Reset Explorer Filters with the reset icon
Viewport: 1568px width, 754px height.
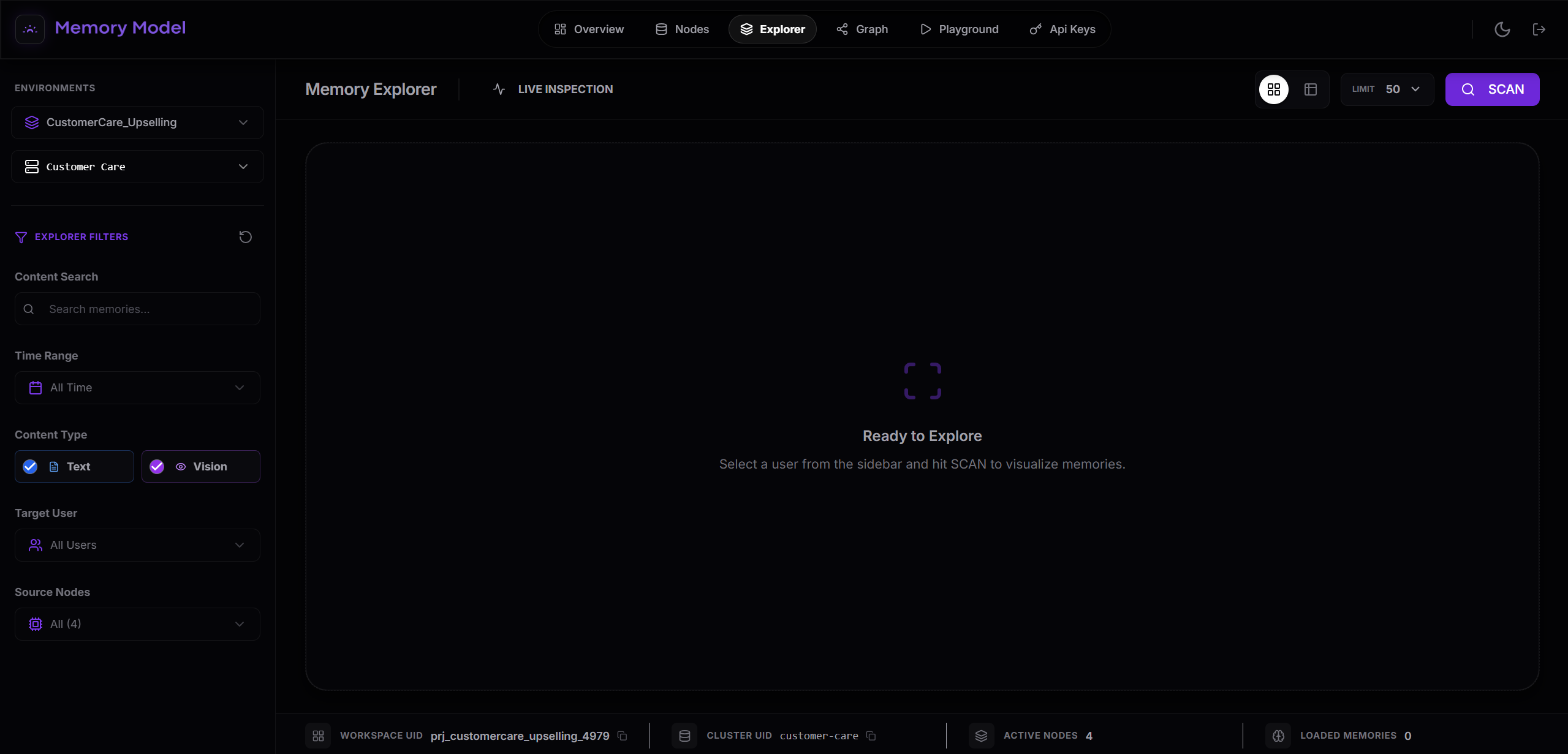click(x=244, y=236)
